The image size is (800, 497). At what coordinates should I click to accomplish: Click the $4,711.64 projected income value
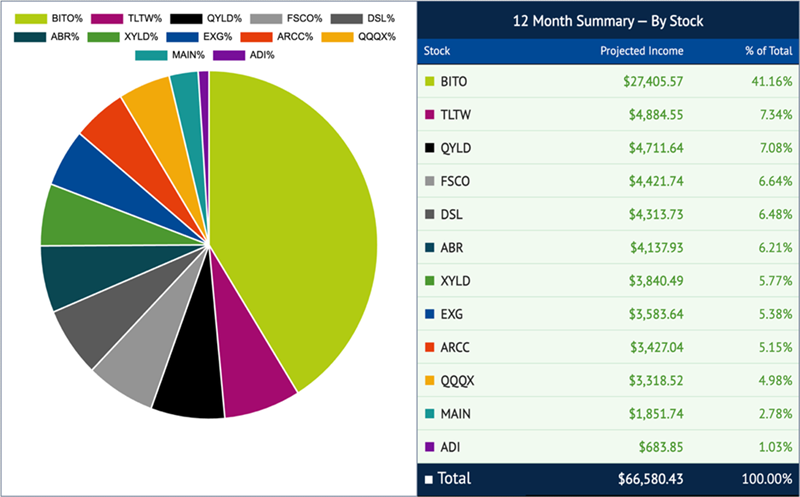click(656, 148)
